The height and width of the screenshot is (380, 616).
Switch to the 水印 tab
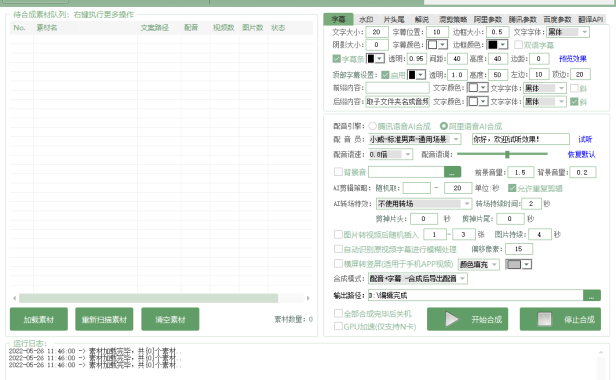click(x=366, y=19)
